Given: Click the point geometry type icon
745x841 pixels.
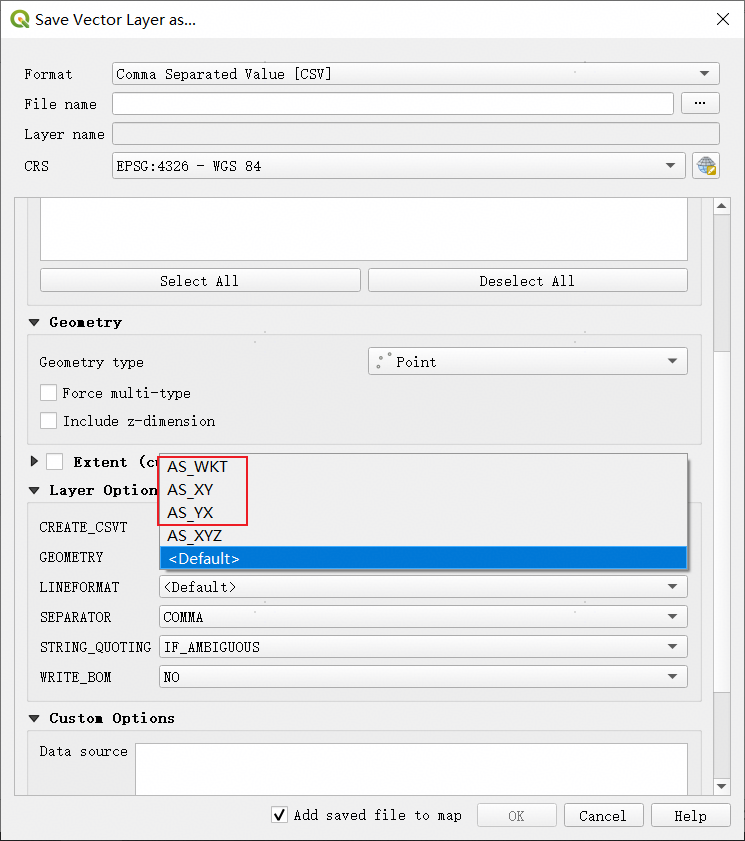Looking at the screenshot, I should (x=381, y=362).
